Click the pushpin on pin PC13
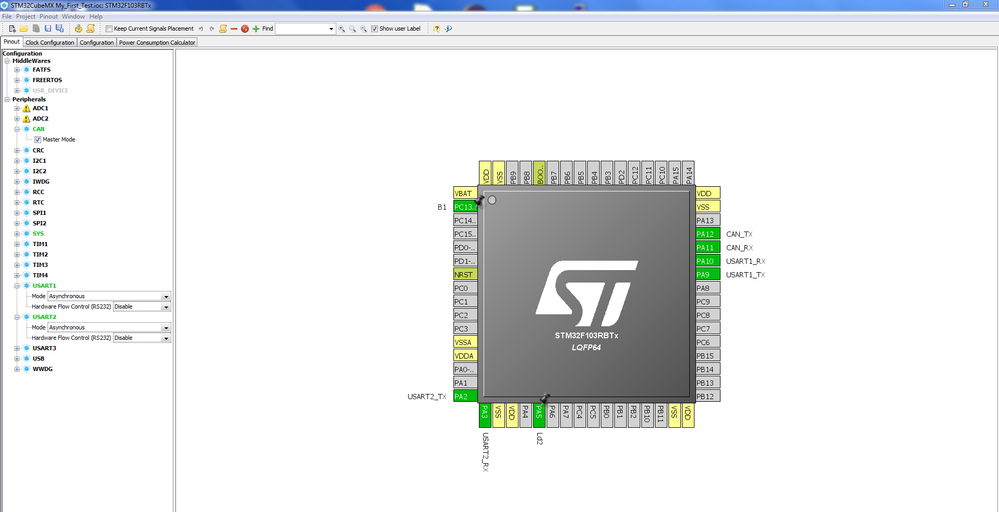Viewport: 999px width, 512px height. (x=479, y=201)
